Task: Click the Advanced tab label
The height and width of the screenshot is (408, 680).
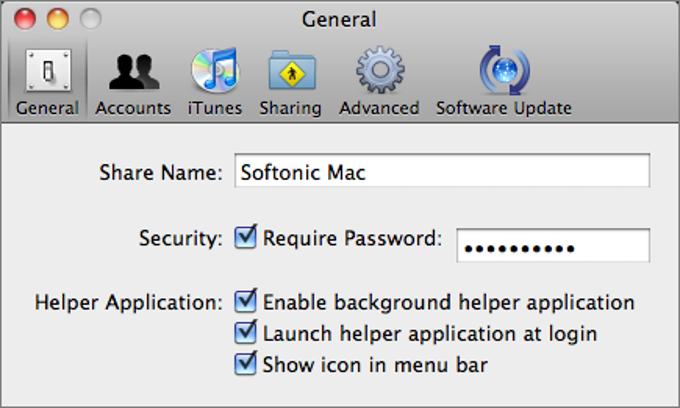Action: (379, 108)
